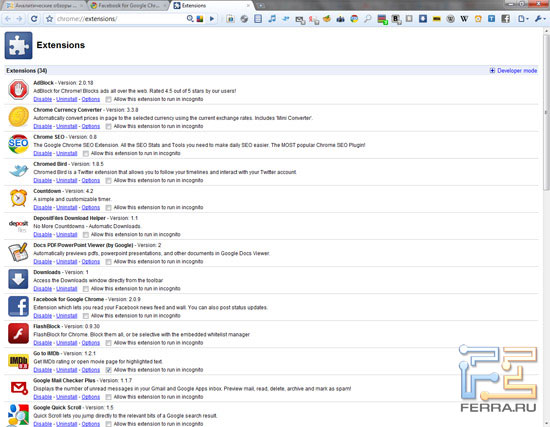Expand Developer mode section
Screen dimensions: 550x427
coord(513,71)
